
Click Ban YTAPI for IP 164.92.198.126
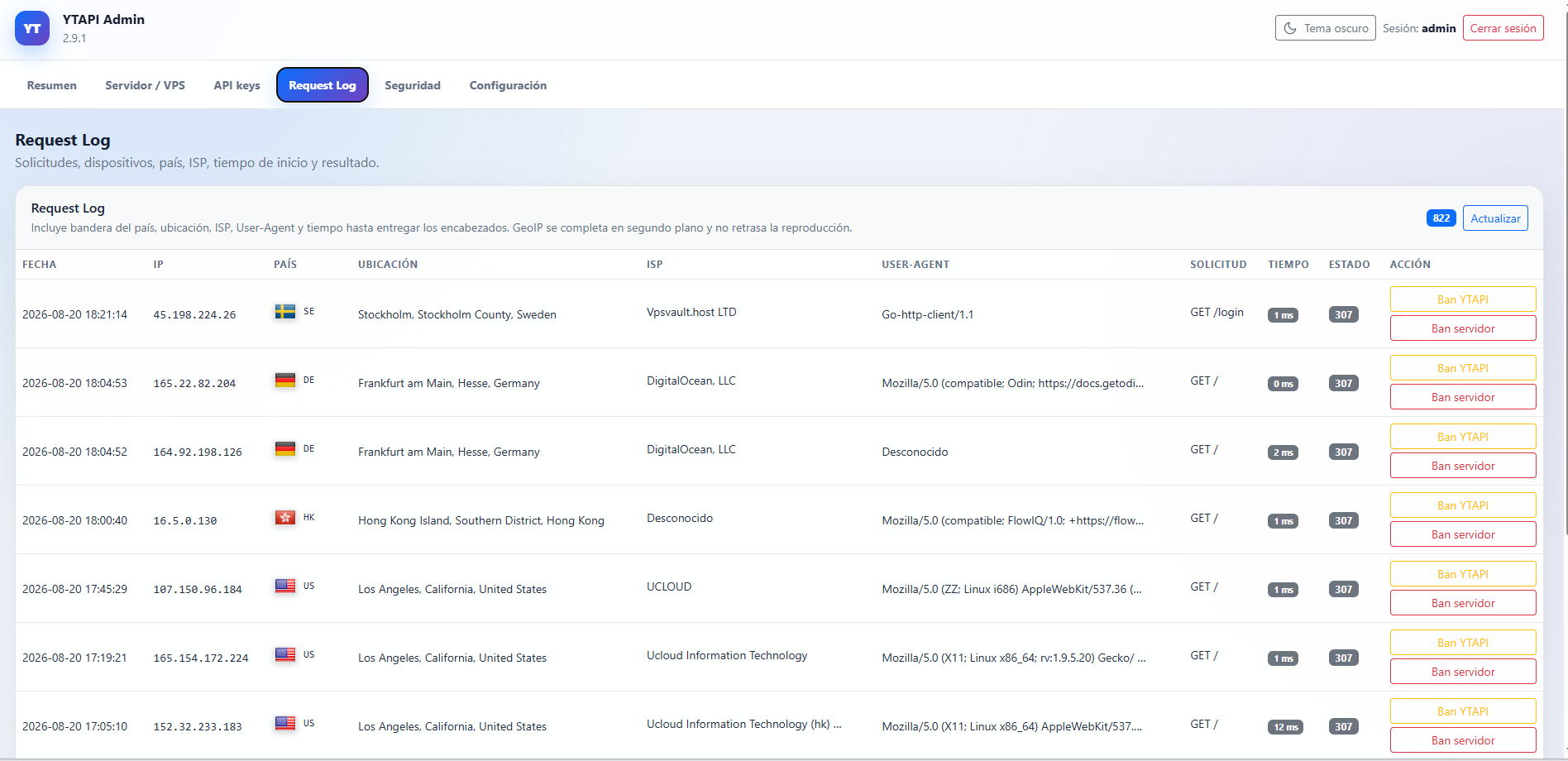pos(1463,437)
